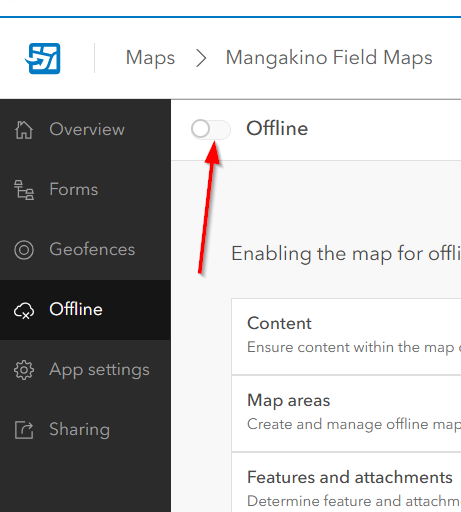Enable the Offline toggle switch

(x=211, y=129)
